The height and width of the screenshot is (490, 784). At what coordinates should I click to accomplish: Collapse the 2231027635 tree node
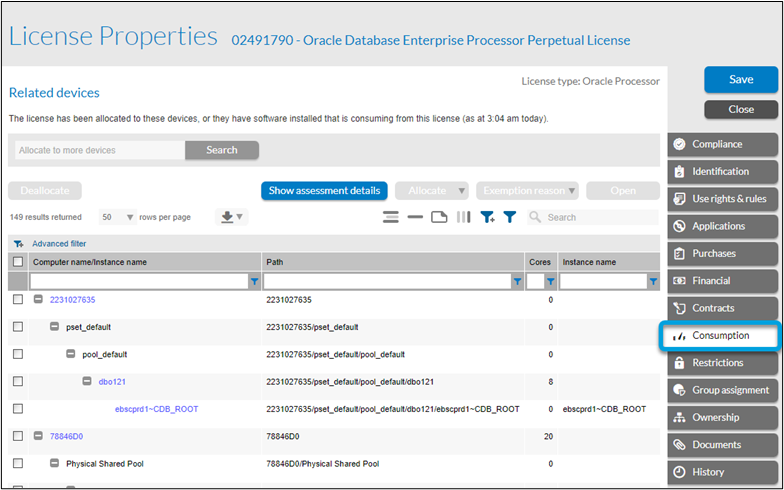[38, 299]
